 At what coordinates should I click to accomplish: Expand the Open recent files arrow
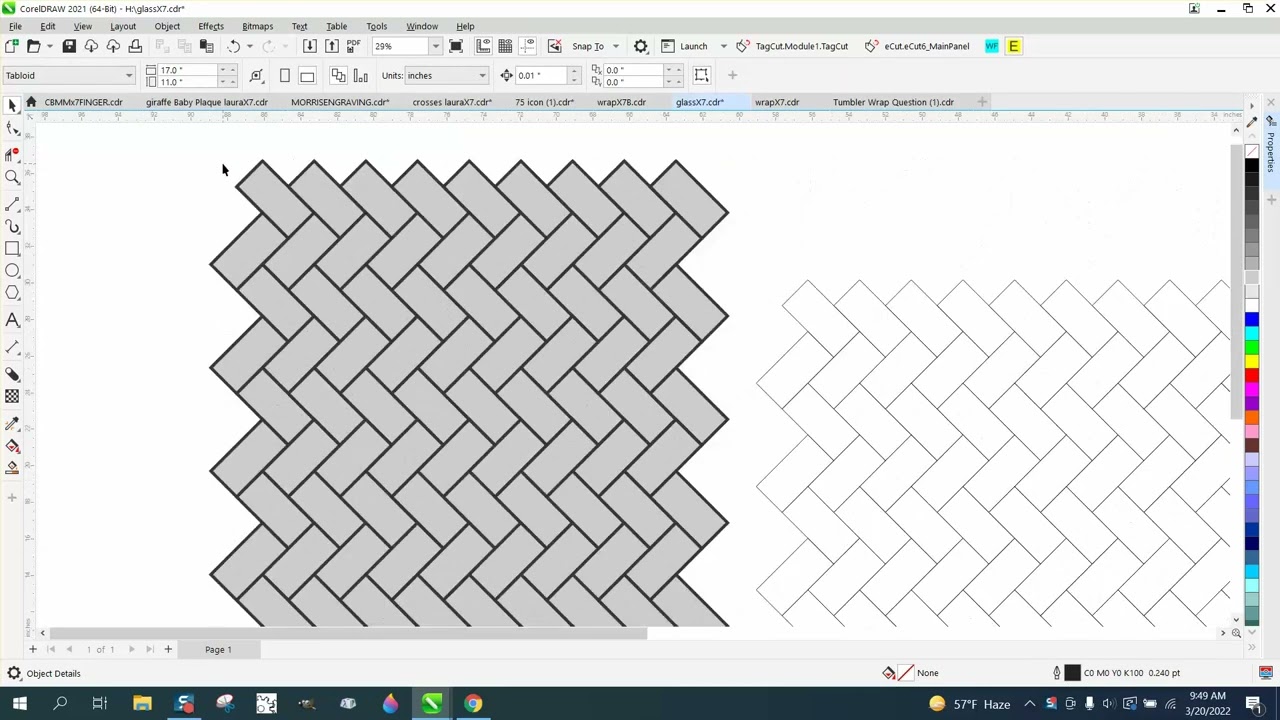(x=49, y=46)
